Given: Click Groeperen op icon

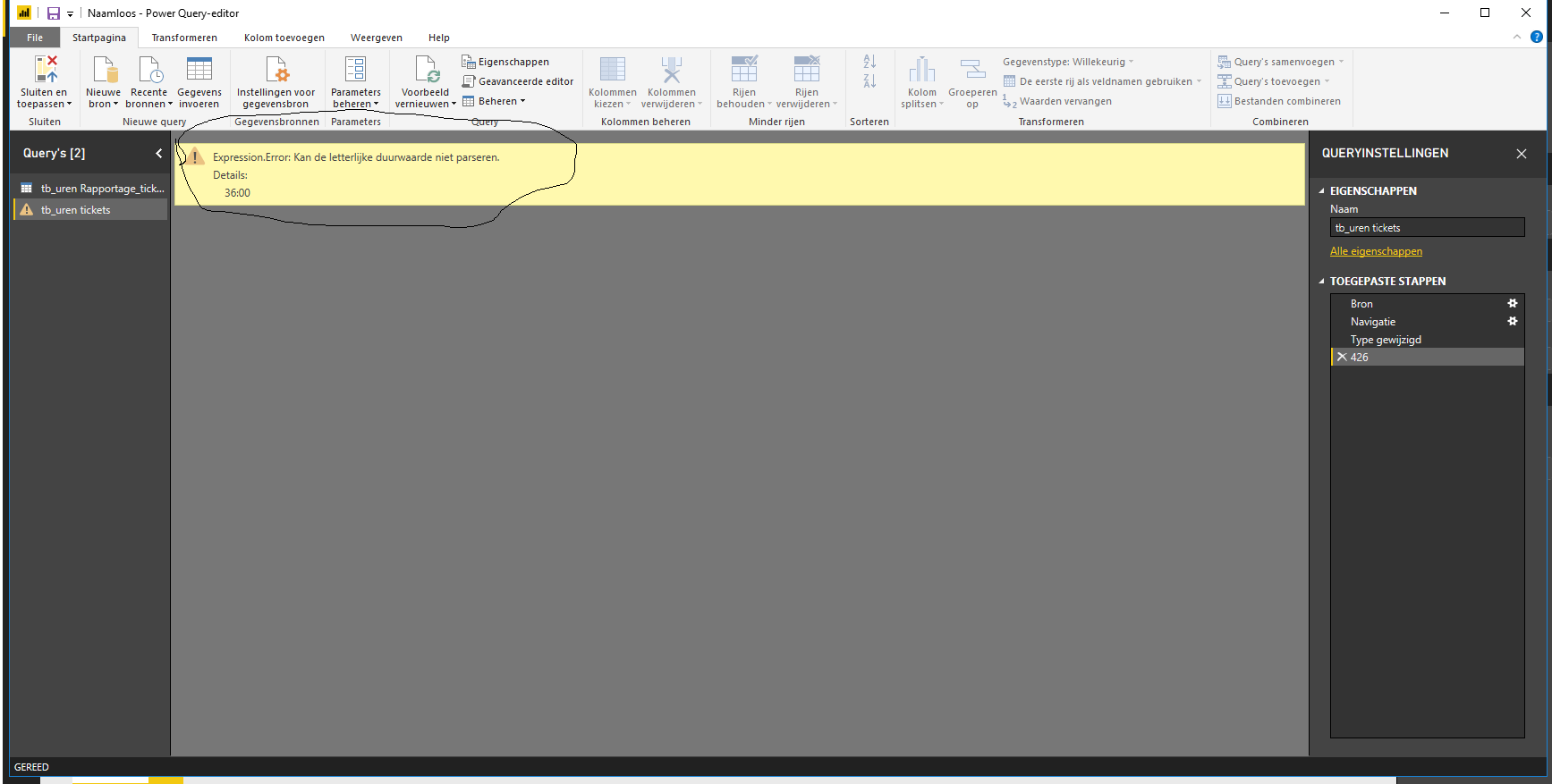Looking at the screenshot, I should [x=972, y=69].
